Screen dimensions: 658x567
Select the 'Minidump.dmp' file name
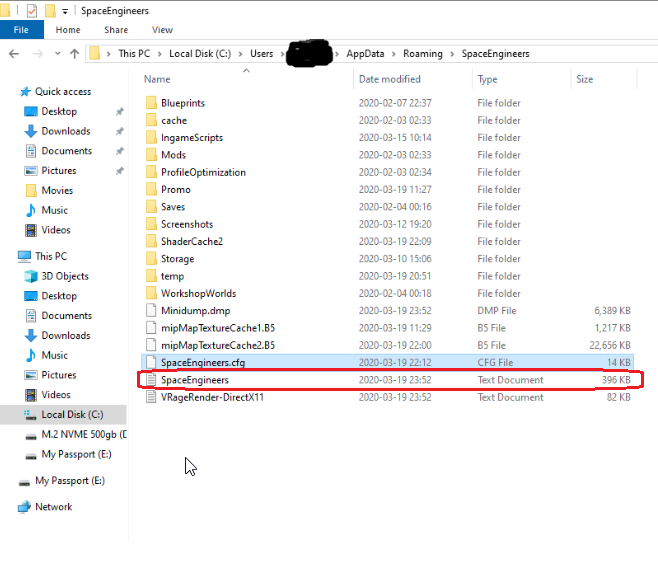pos(196,311)
